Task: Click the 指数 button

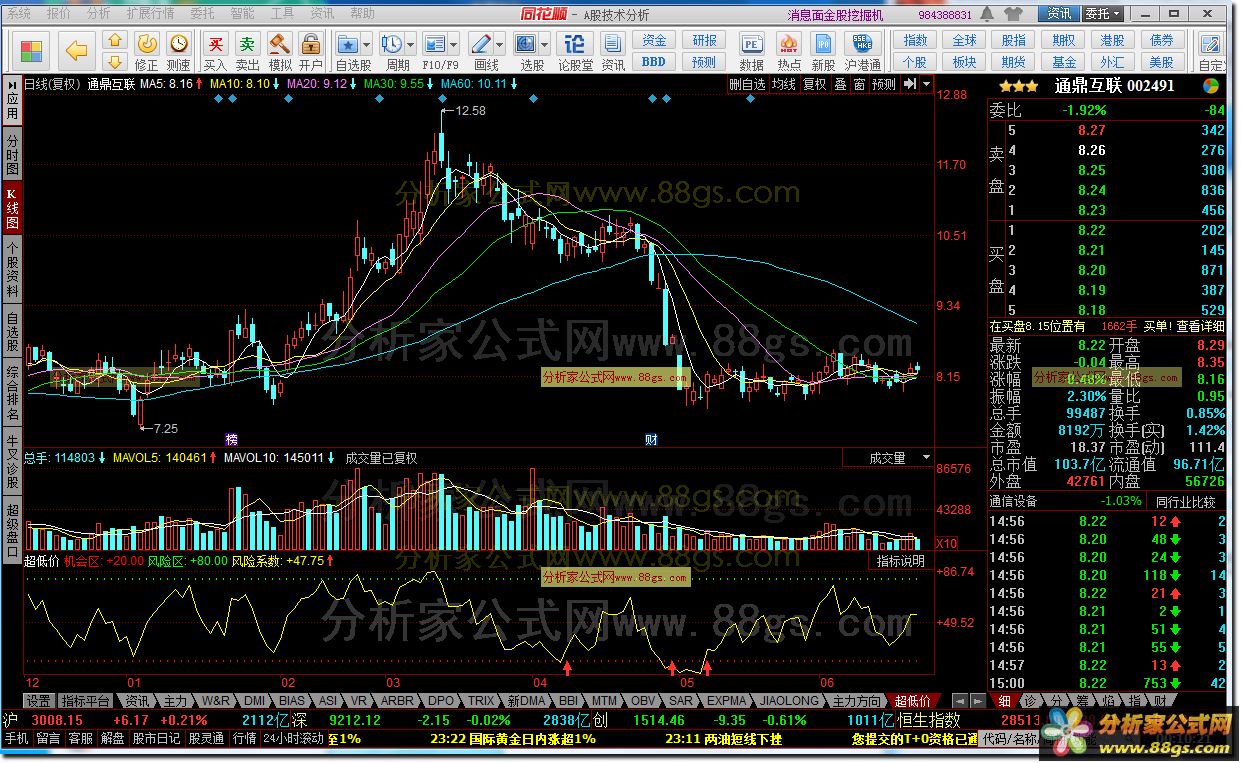Action: coord(915,41)
